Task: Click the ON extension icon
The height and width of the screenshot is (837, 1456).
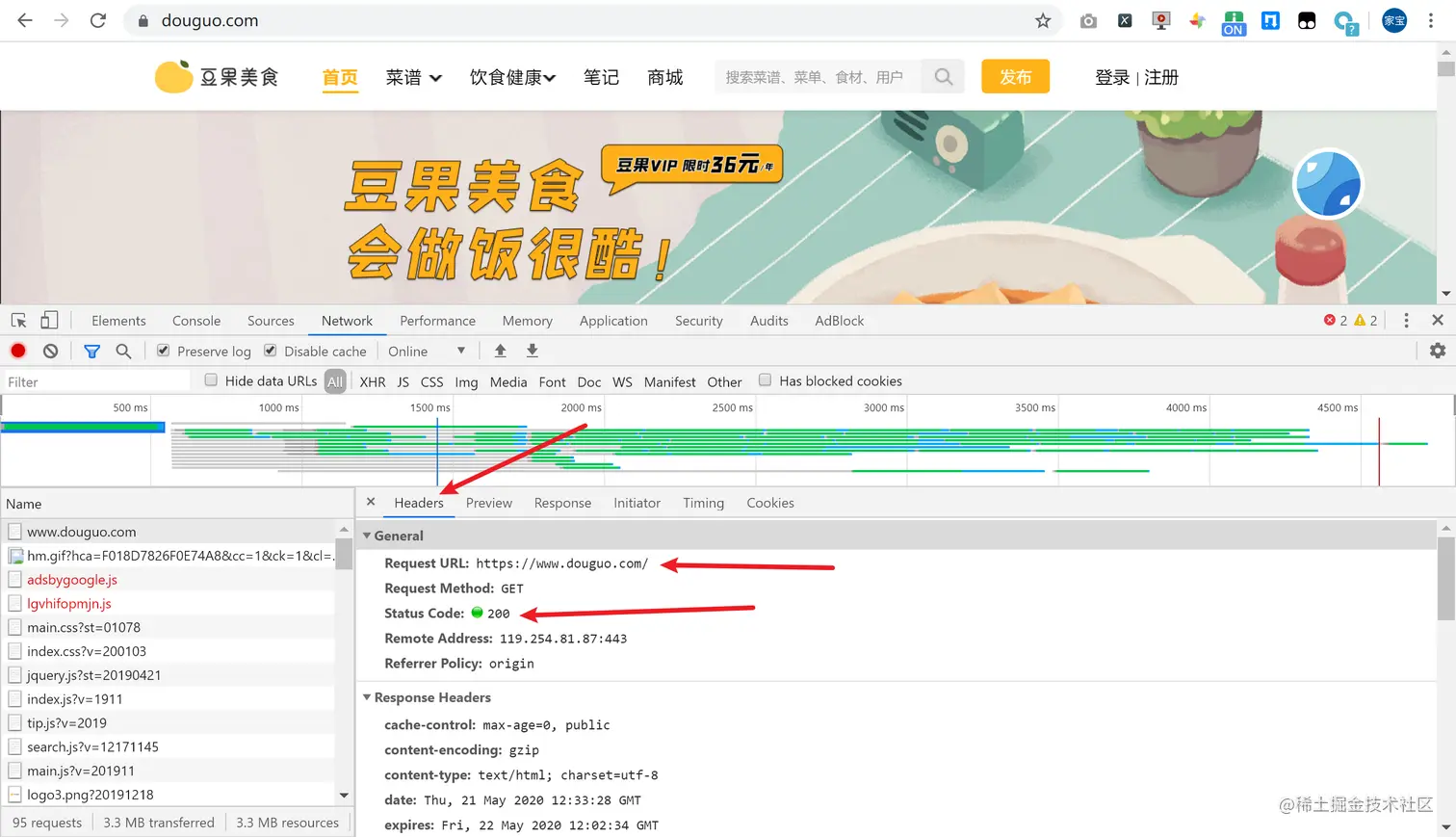Action: coord(1234,21)
